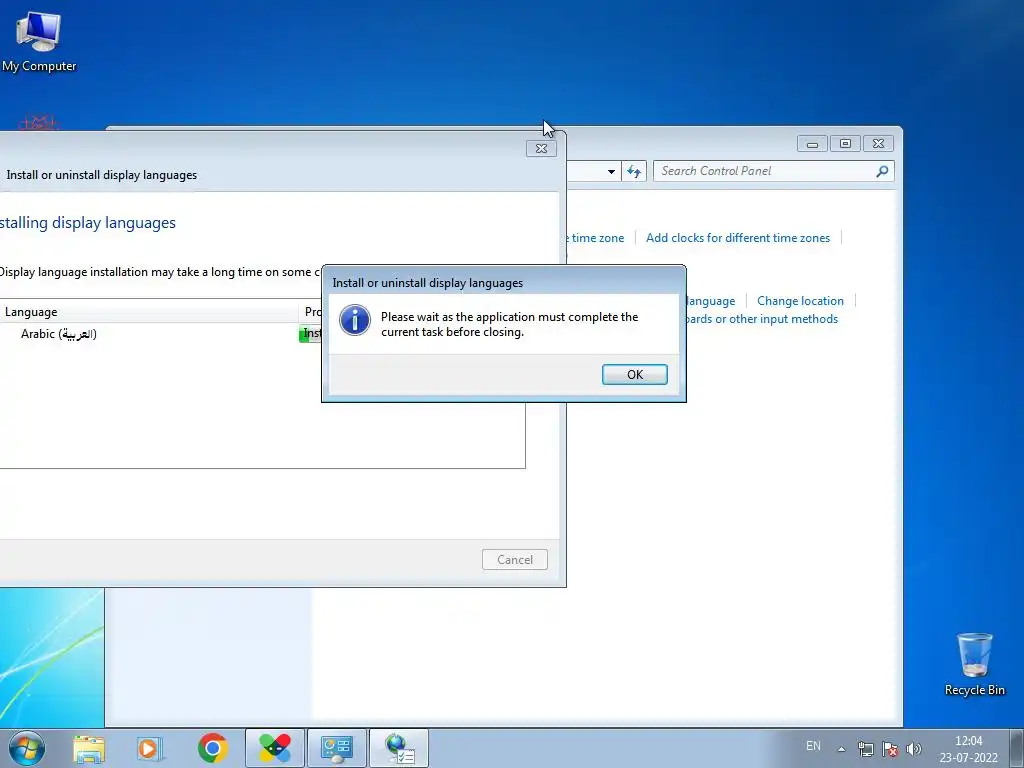Maximize the Control Panel window
Screen dimensions: 1024x768
845,144
